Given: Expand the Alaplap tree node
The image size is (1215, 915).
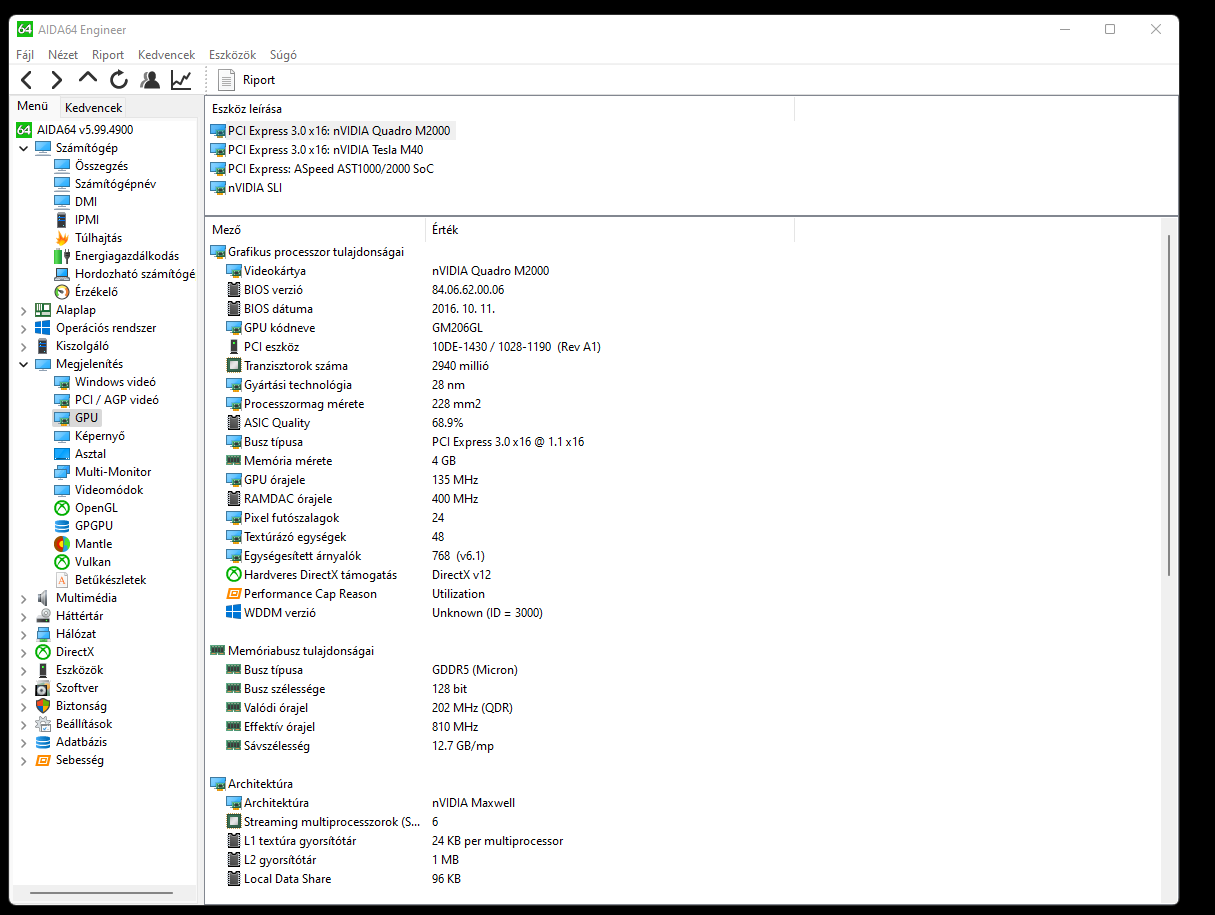Looking at the screenshot, I should point(24,310).
